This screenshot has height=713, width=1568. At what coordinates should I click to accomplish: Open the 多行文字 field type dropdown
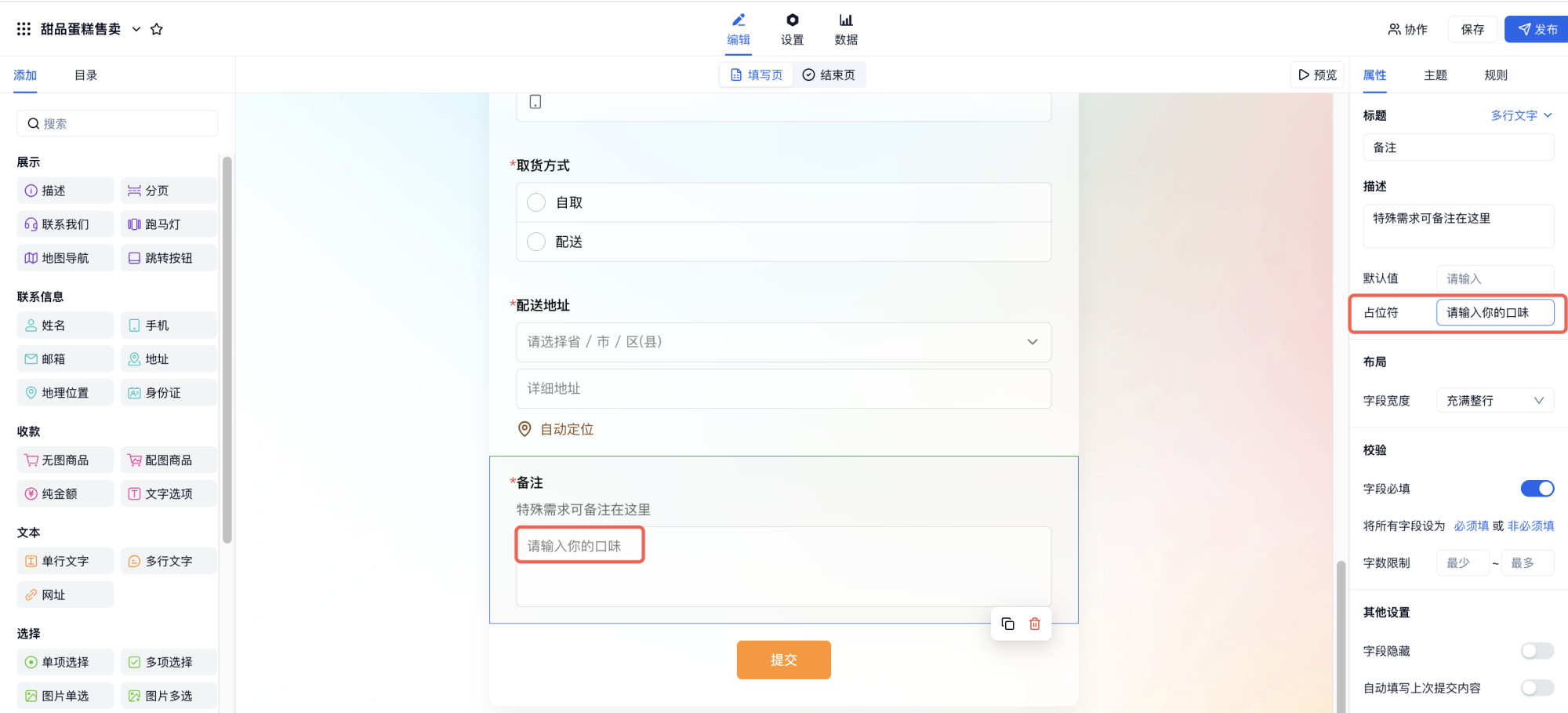click(x=1521, y=115)
